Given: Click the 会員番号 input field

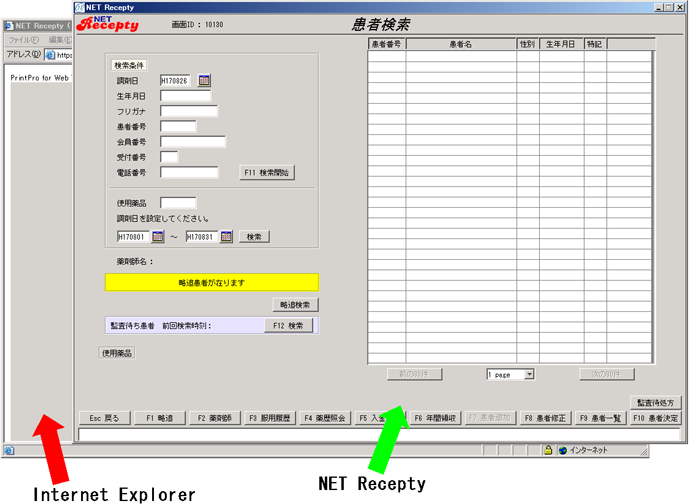Looking at the screenshot, I should (x=193, y=142).
